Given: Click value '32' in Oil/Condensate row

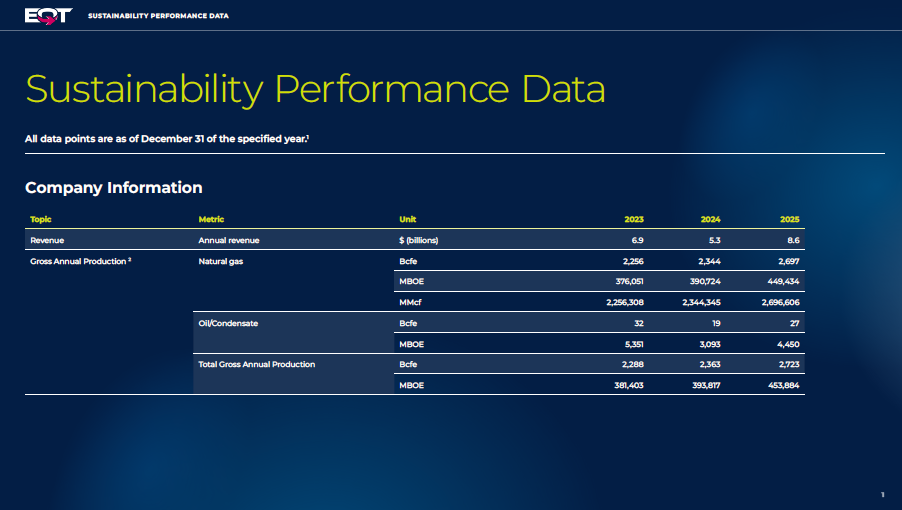Looking at the screenshot, I should (639, 323).
